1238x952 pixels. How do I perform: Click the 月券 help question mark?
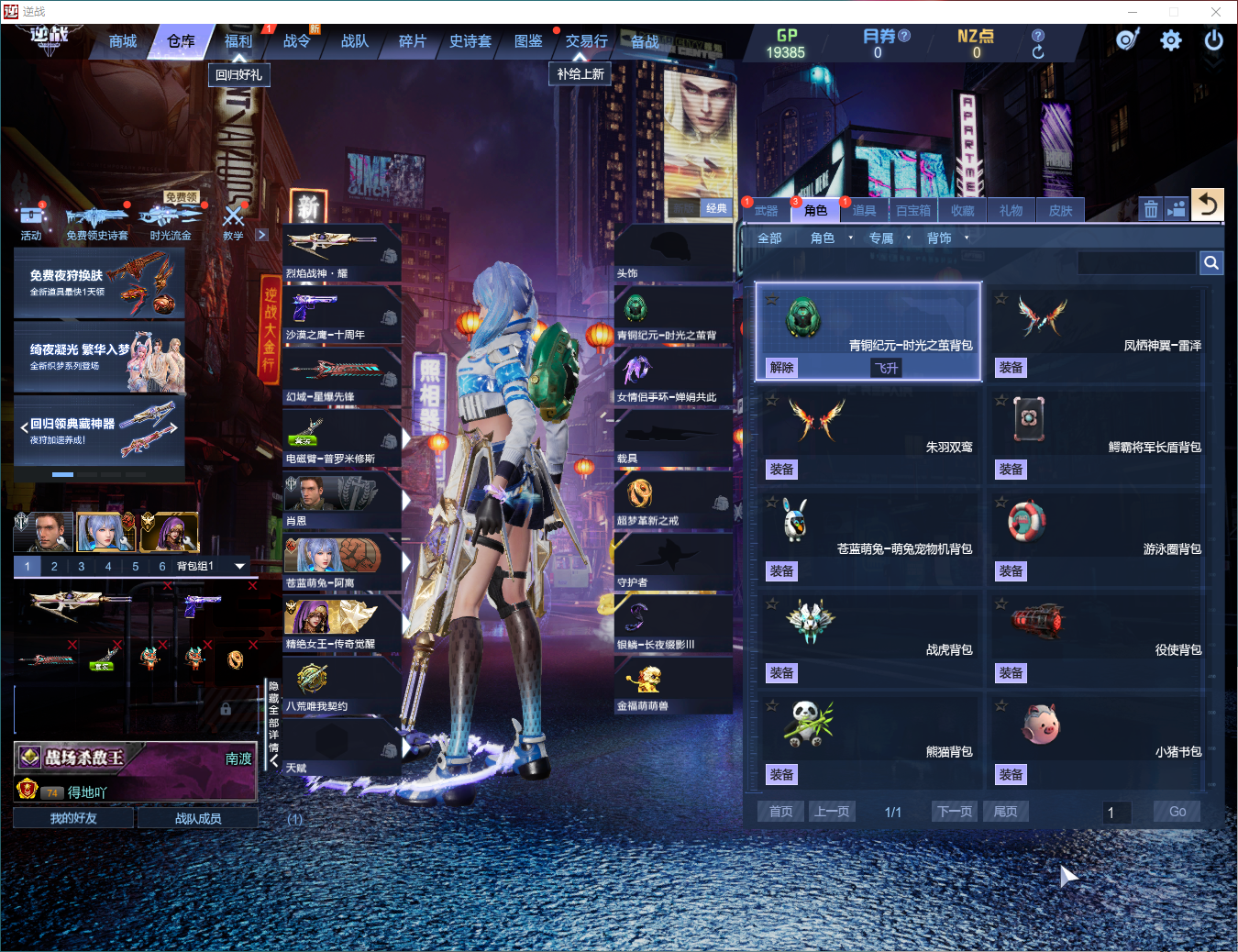pyautogui.click(x=904, y=36)
